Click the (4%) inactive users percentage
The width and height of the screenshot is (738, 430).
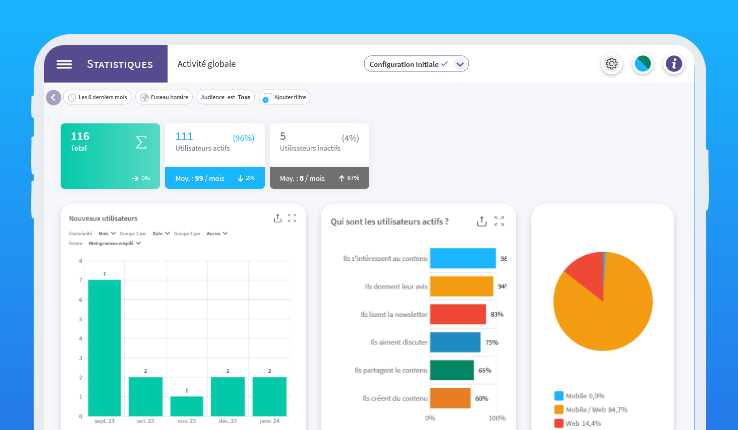pyautogui.click(x=350, y=138)
